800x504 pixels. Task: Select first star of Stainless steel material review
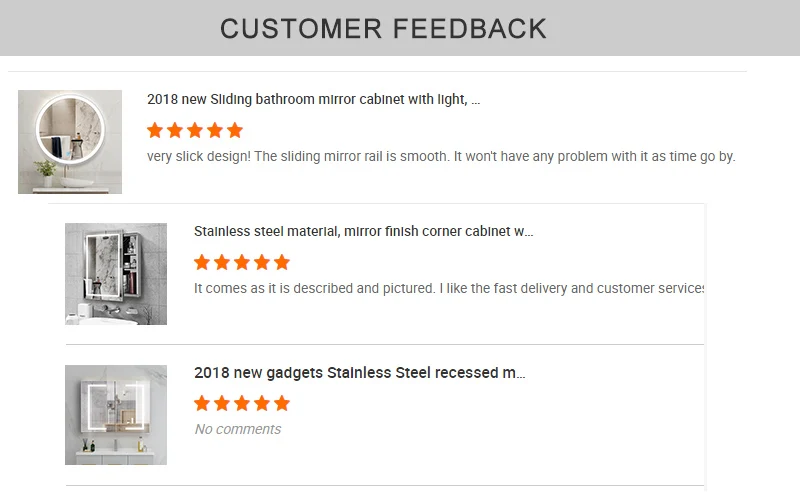tap(202, 262)
